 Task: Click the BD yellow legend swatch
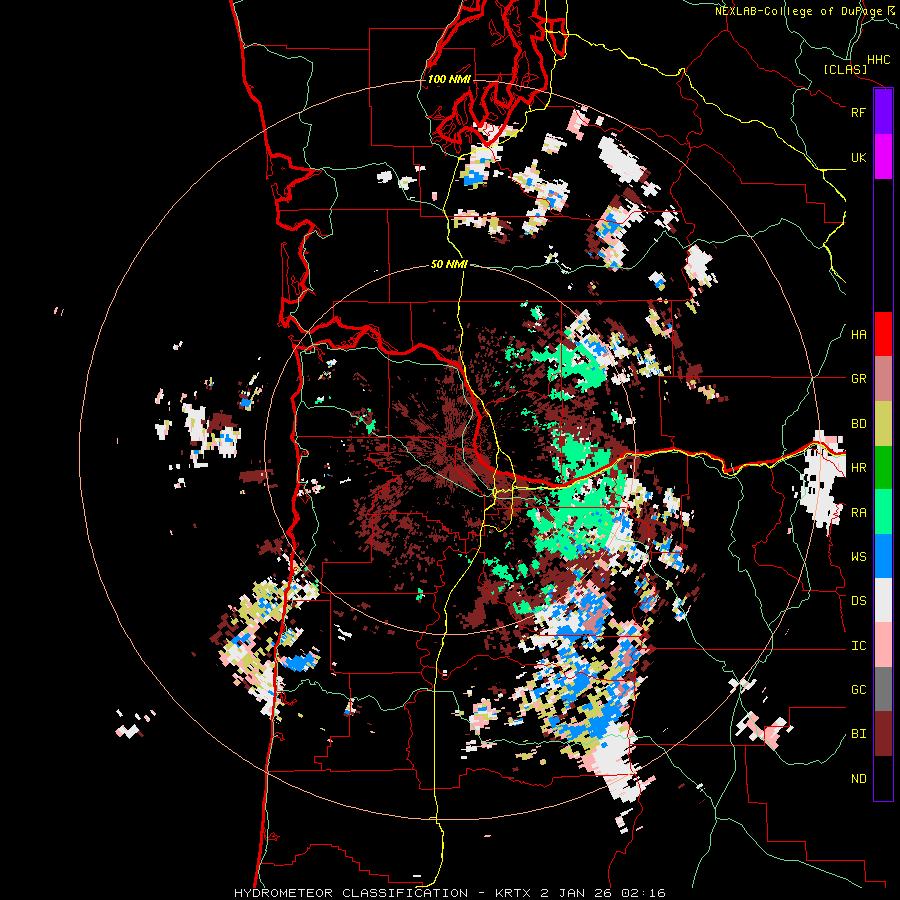point(883,423)
